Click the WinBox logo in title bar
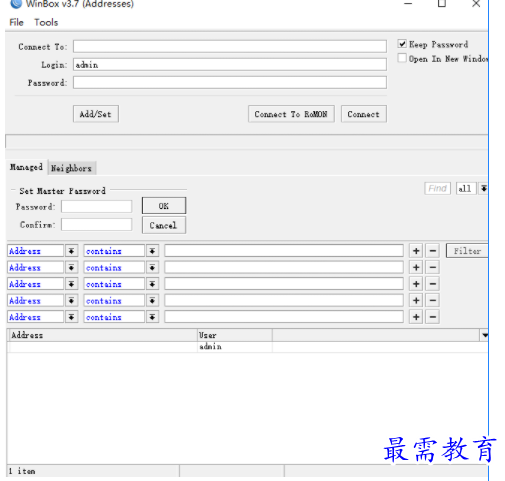The image size is (505, 481). 16,4
